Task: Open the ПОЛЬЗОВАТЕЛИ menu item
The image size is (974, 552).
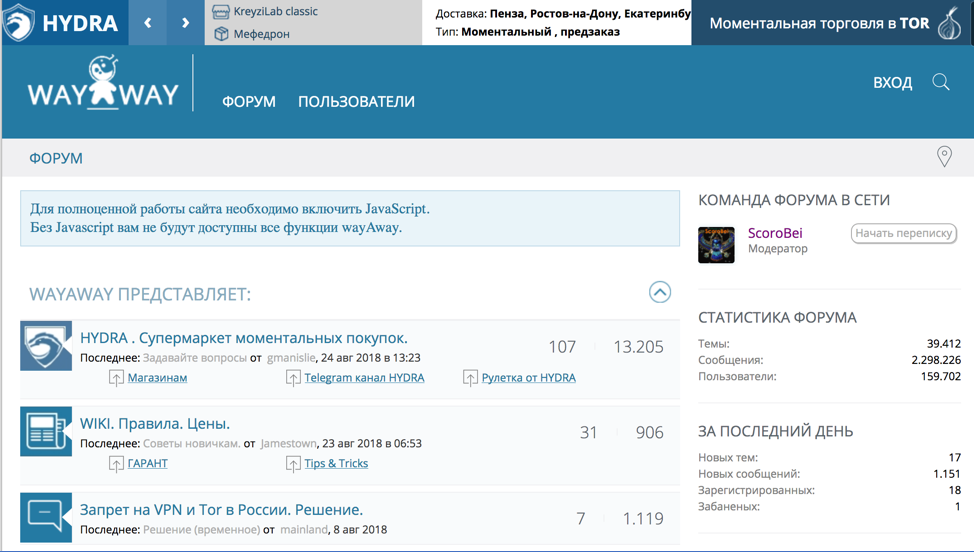Action: point(357,101)
